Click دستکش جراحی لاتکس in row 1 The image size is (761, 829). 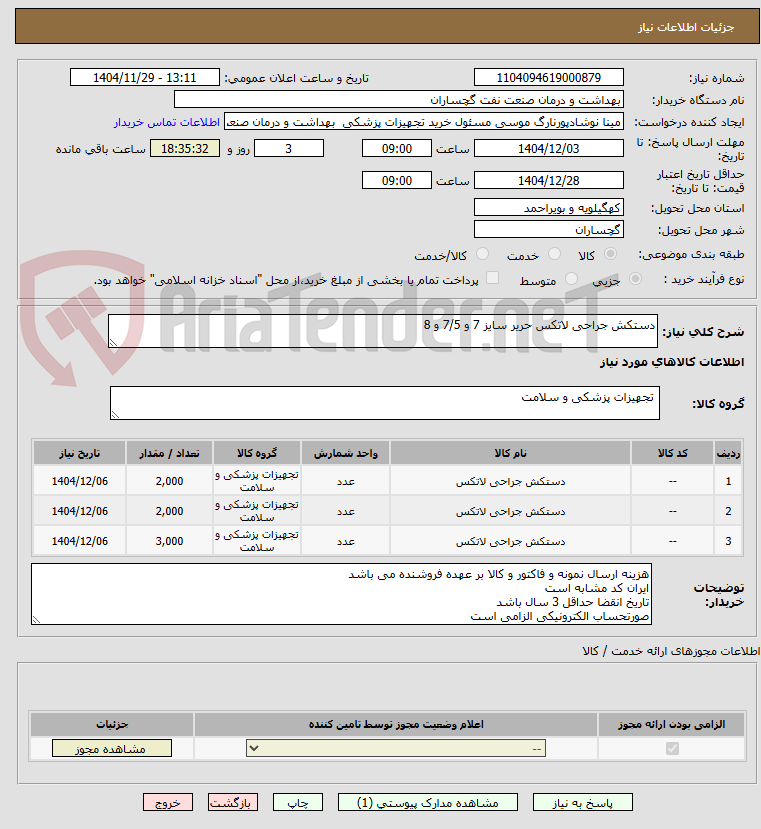510,481
